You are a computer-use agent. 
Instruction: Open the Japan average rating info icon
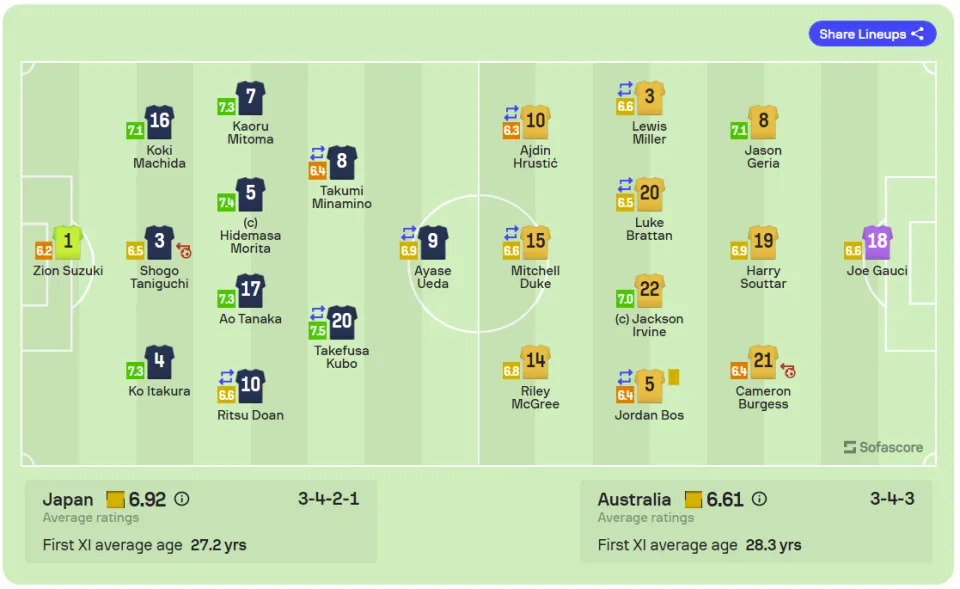click(182, 500)
